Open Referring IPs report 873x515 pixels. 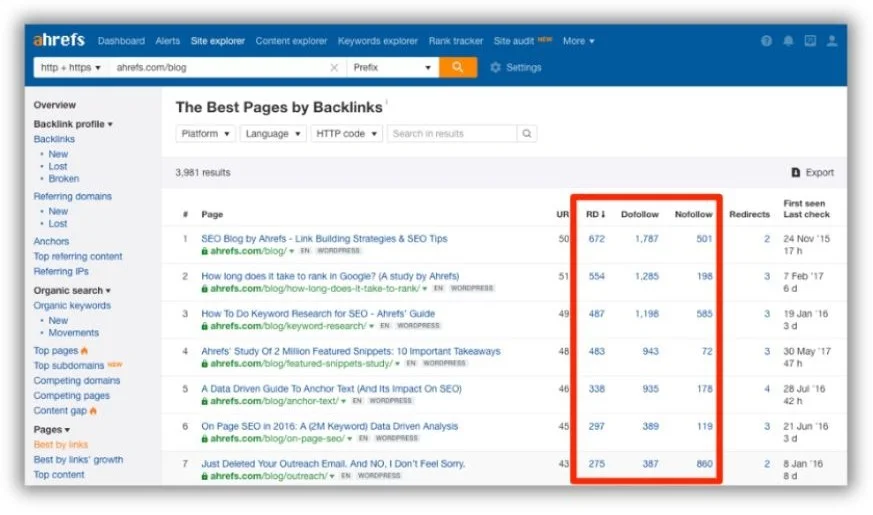pos(61,272)
